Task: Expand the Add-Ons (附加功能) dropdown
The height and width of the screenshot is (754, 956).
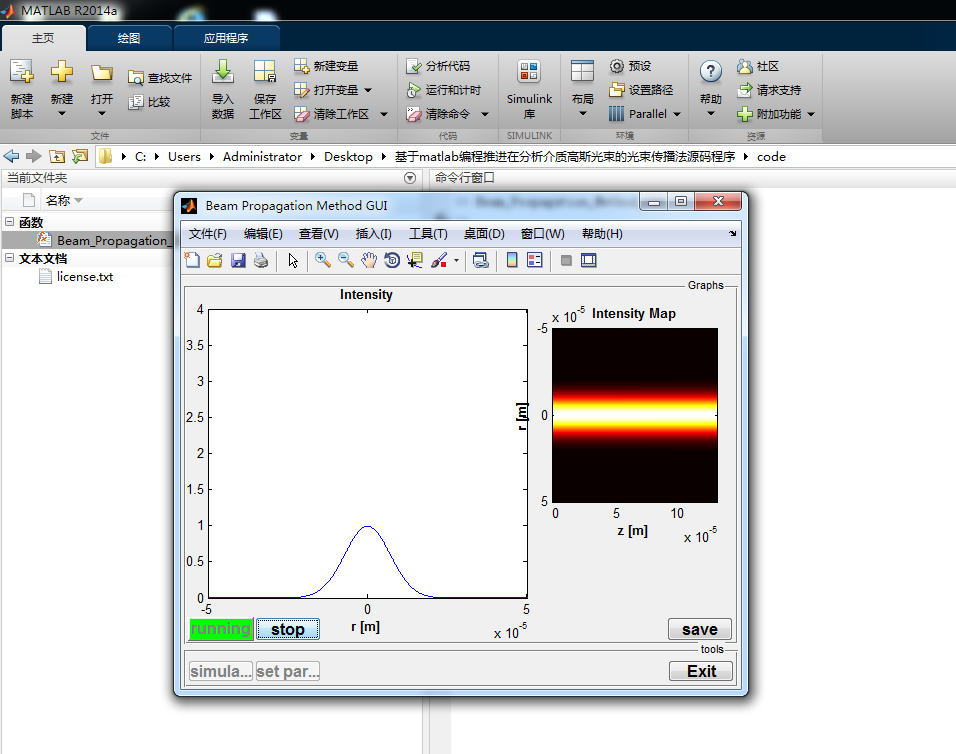Action: [811, 114]
